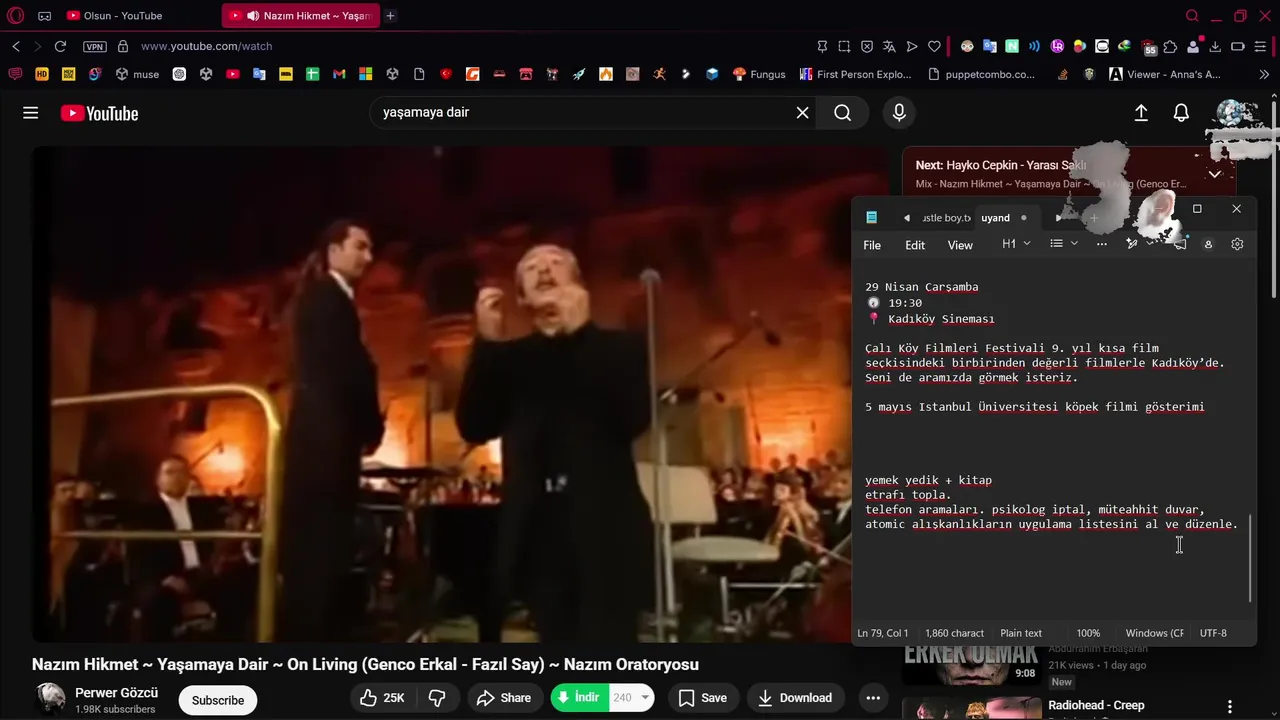Open "Viewer - Anna's A..." bookmark

click(x=1165, y=74)
